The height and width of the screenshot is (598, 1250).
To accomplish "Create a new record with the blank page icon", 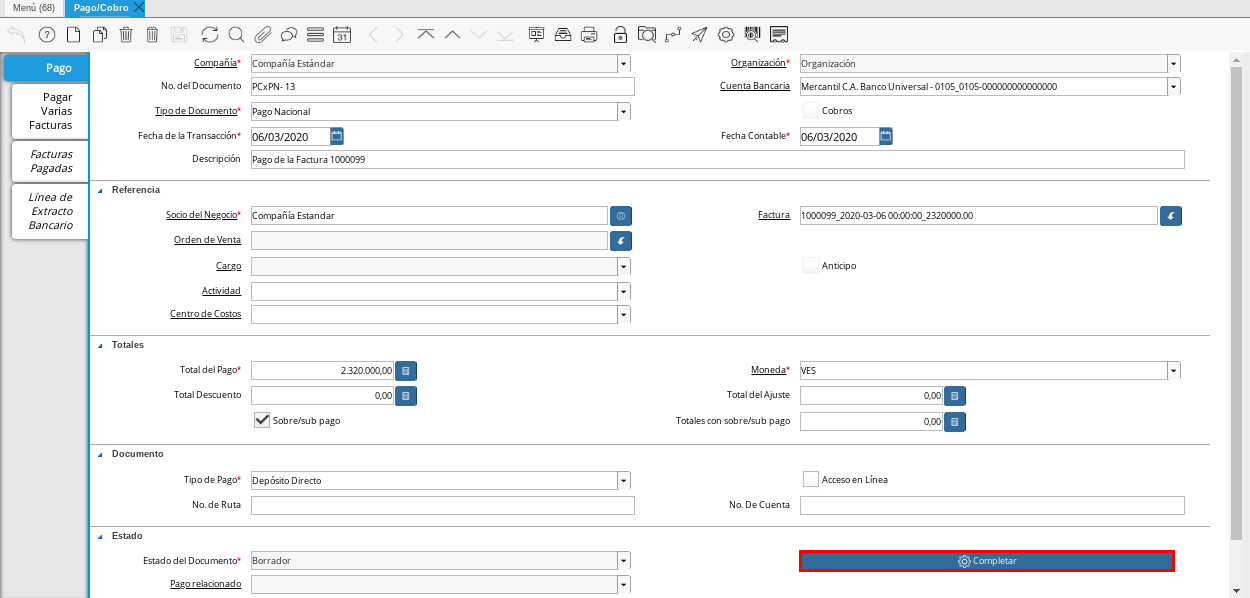I will coord(73,35).
